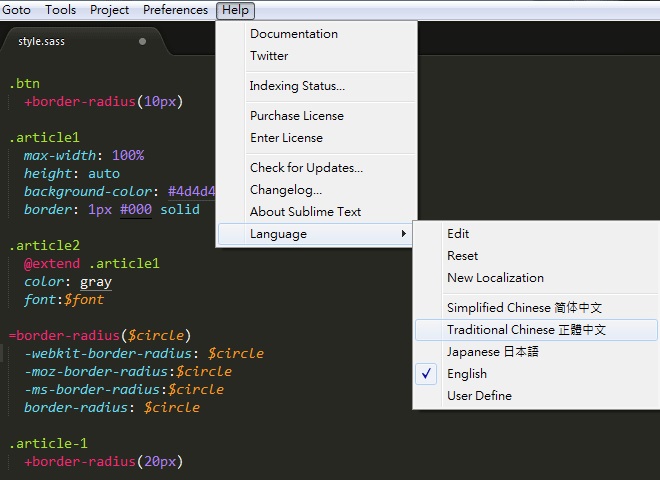
Task: Open the Preferences menu
Action: tap(176, 10)
